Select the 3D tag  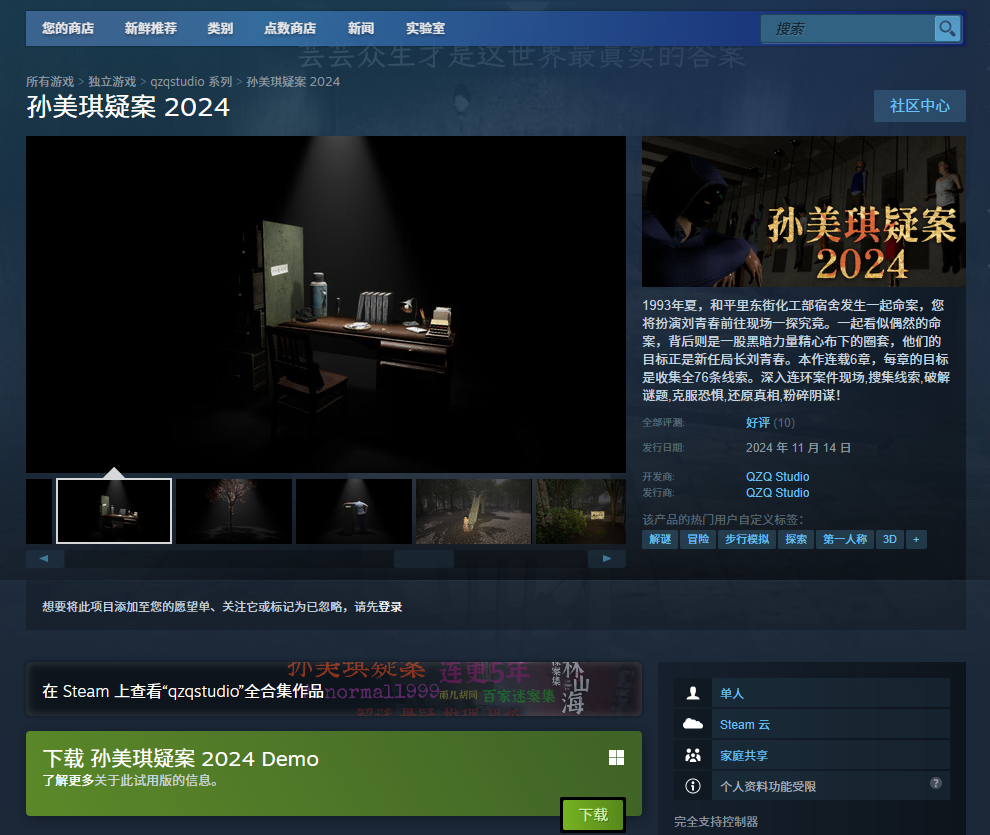point(890,539)
